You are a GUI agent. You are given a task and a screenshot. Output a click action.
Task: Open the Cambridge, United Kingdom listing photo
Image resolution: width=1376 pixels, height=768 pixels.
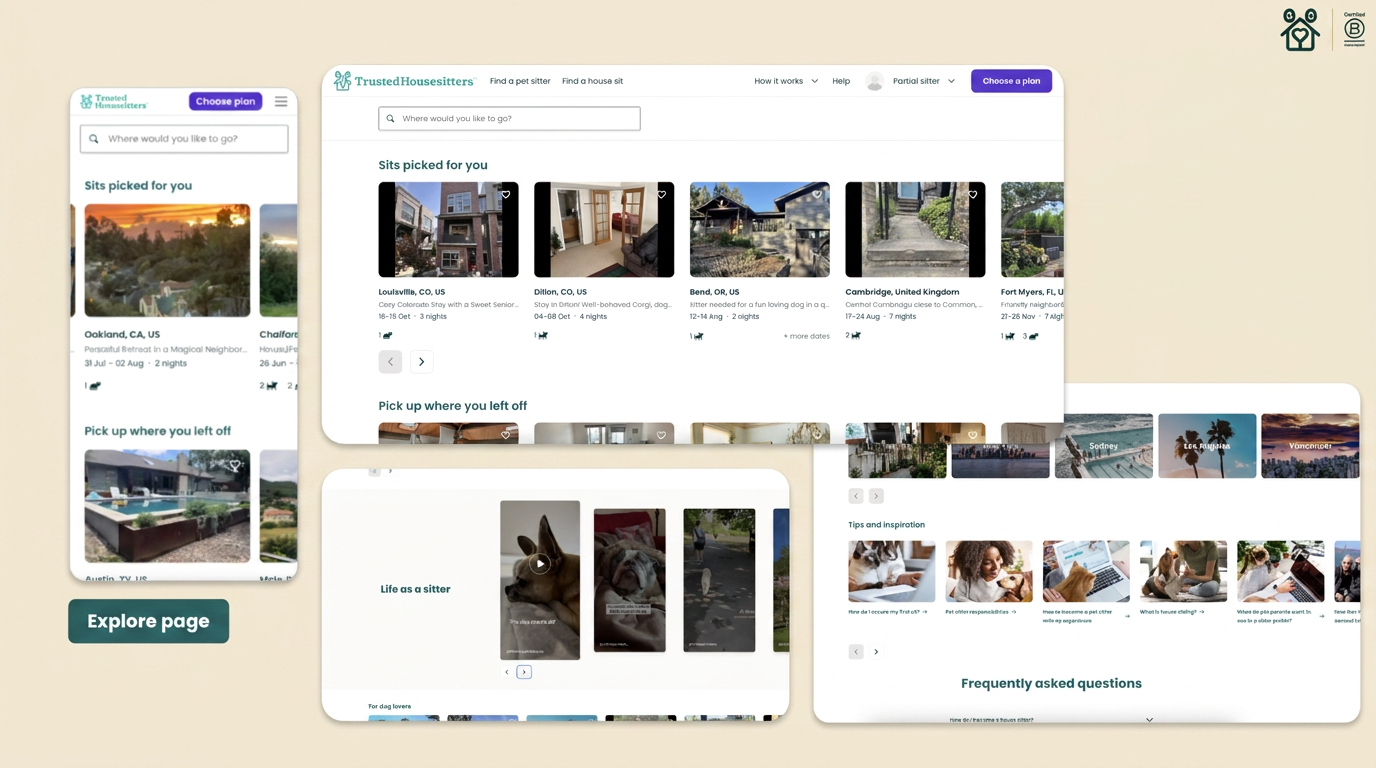click(915, 230)
